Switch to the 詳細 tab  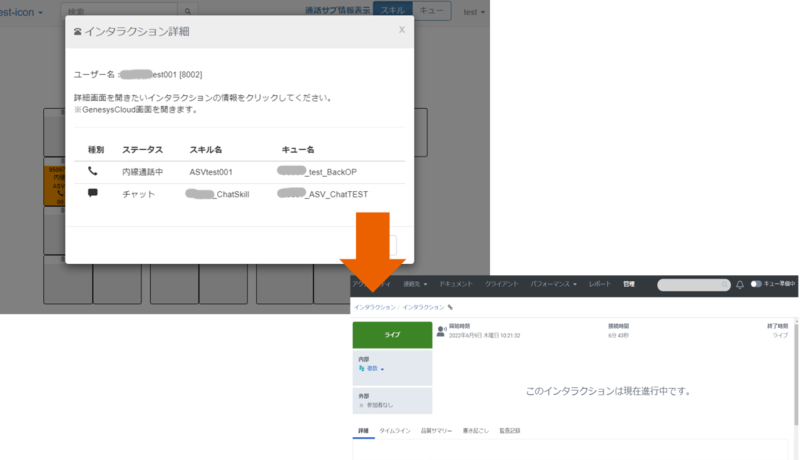coord(363,431)
